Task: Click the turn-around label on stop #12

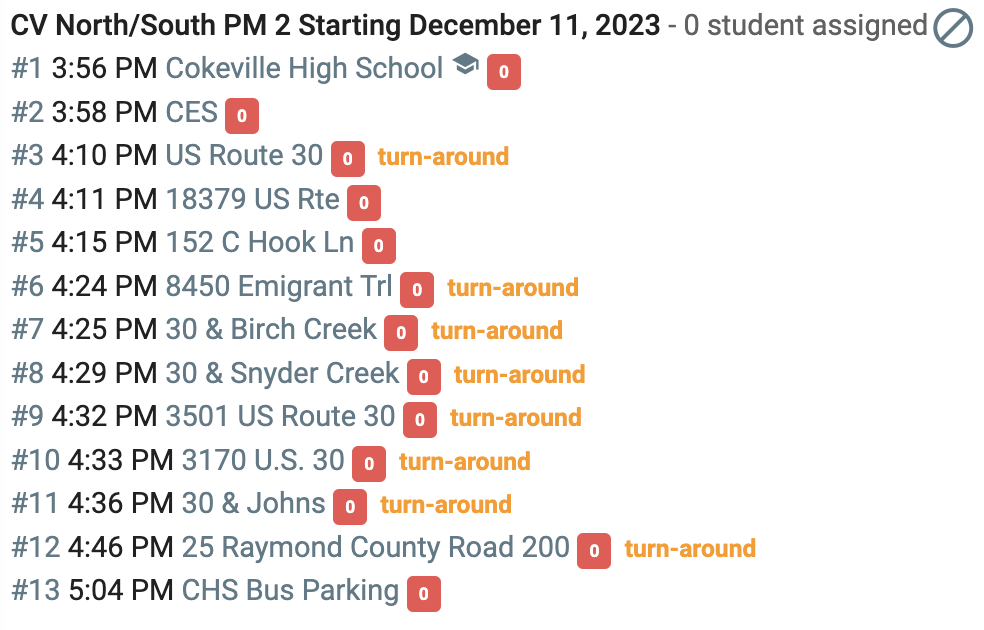Action: click(x=690, y=548)
